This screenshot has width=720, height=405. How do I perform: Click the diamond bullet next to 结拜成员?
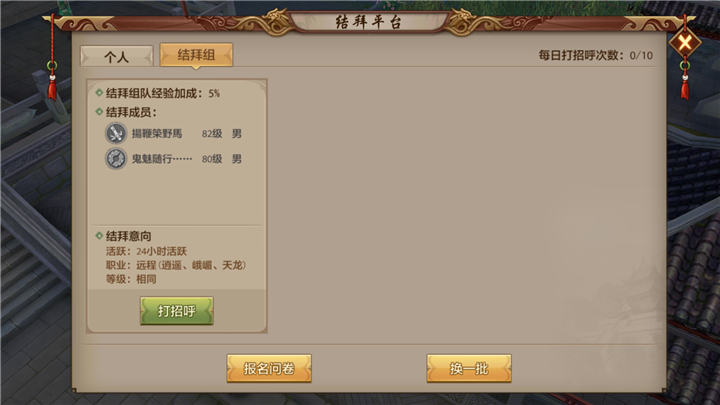(x=99, y=112)
